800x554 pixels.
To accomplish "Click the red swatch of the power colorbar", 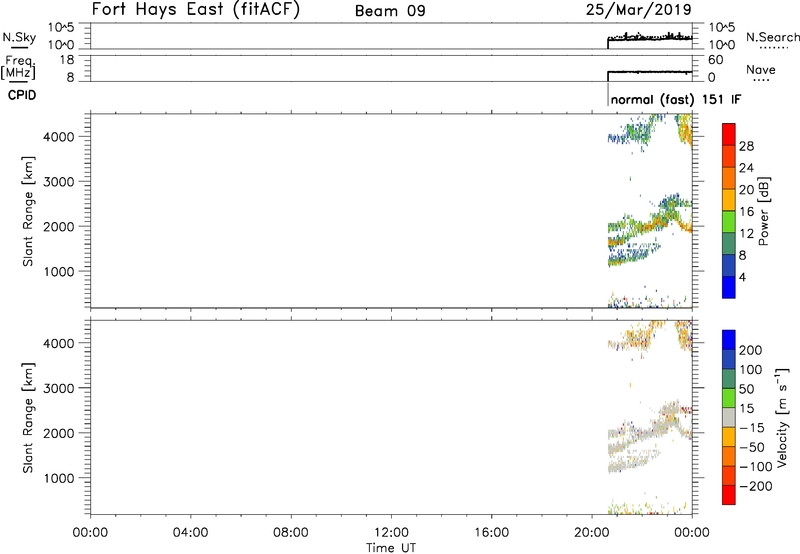I will tap(729, 134).
